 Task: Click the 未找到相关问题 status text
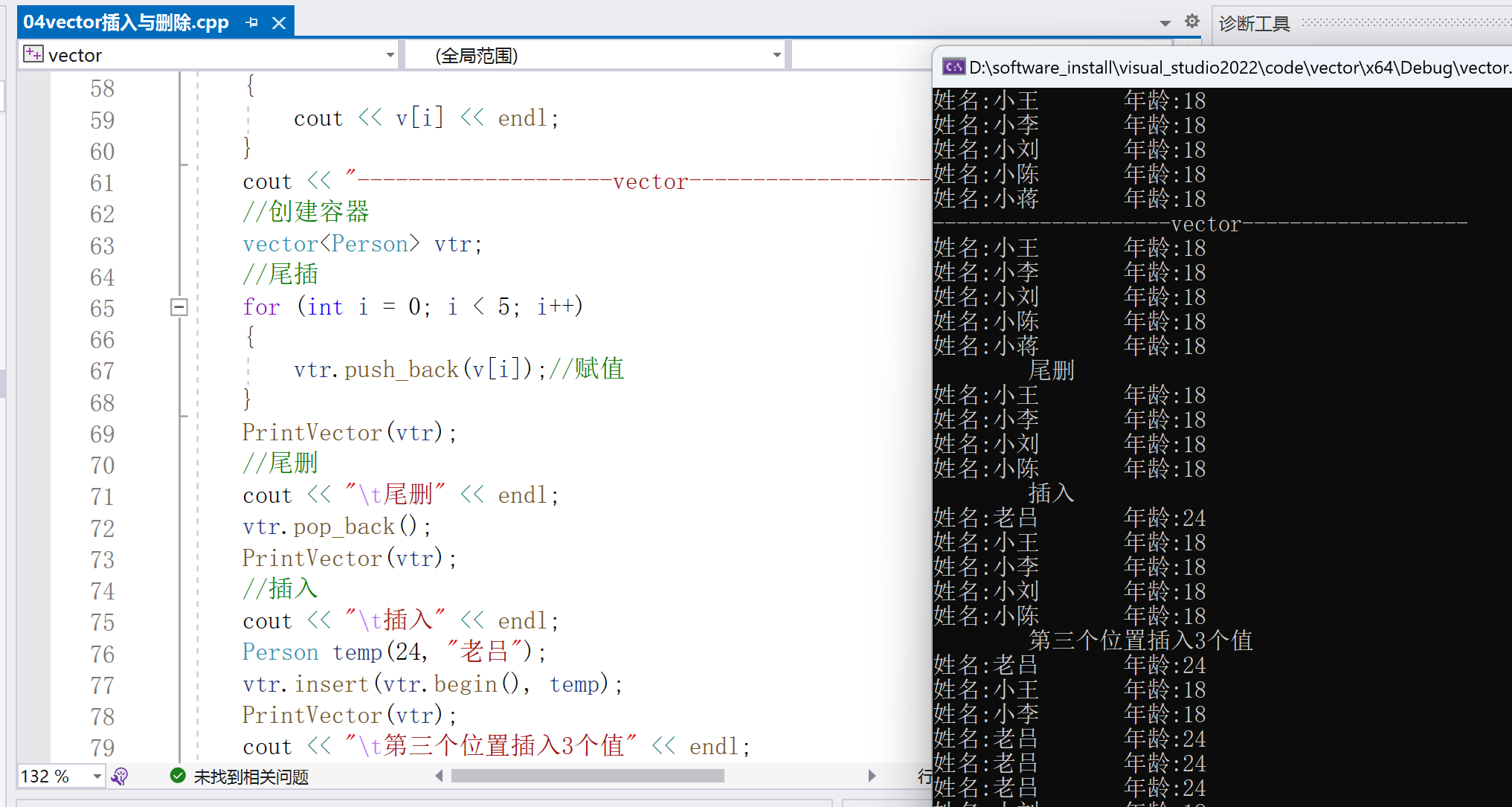[251, 777]
